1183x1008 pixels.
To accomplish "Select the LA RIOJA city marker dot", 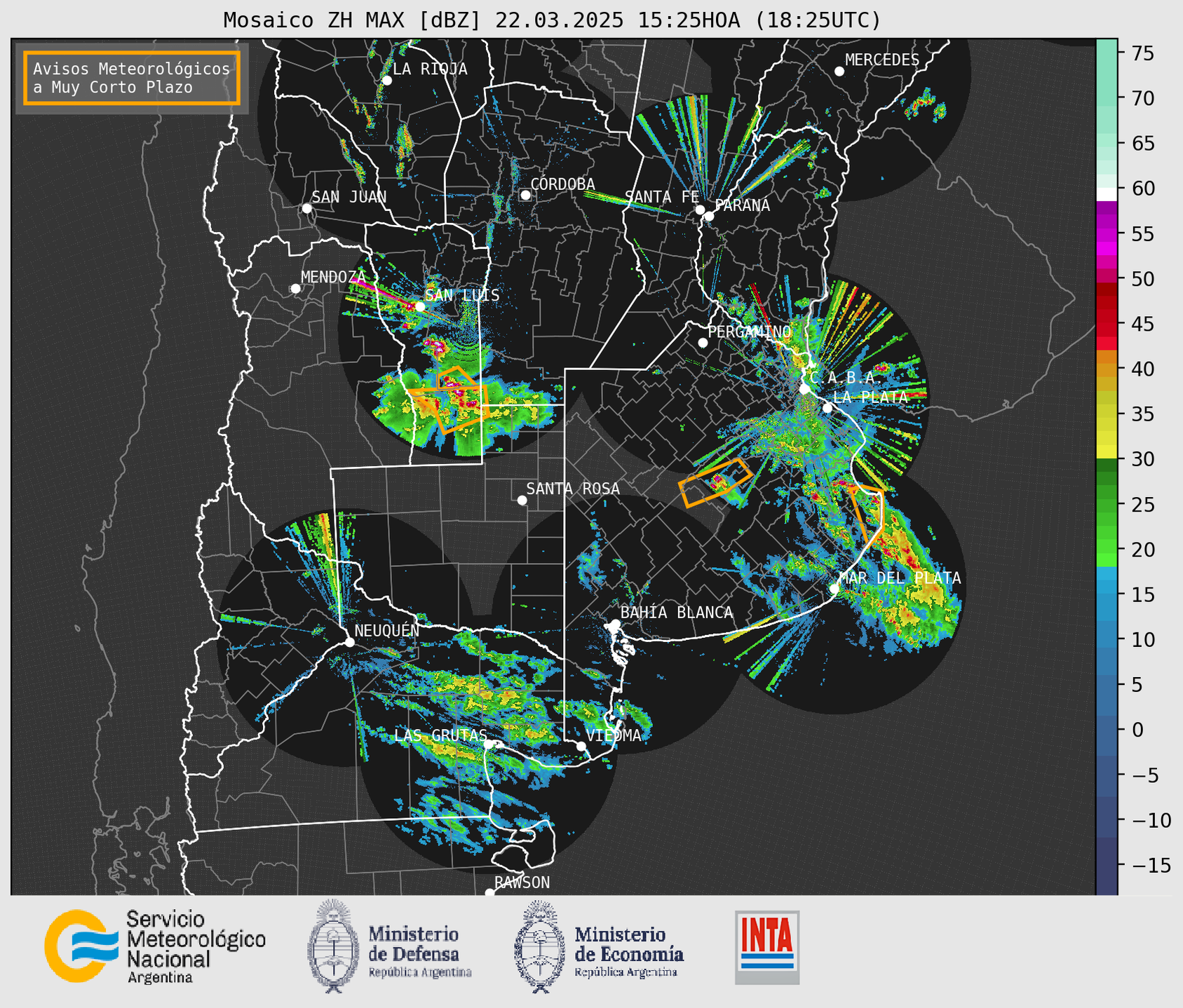I will pyautogui.click(x=387, y=81).
